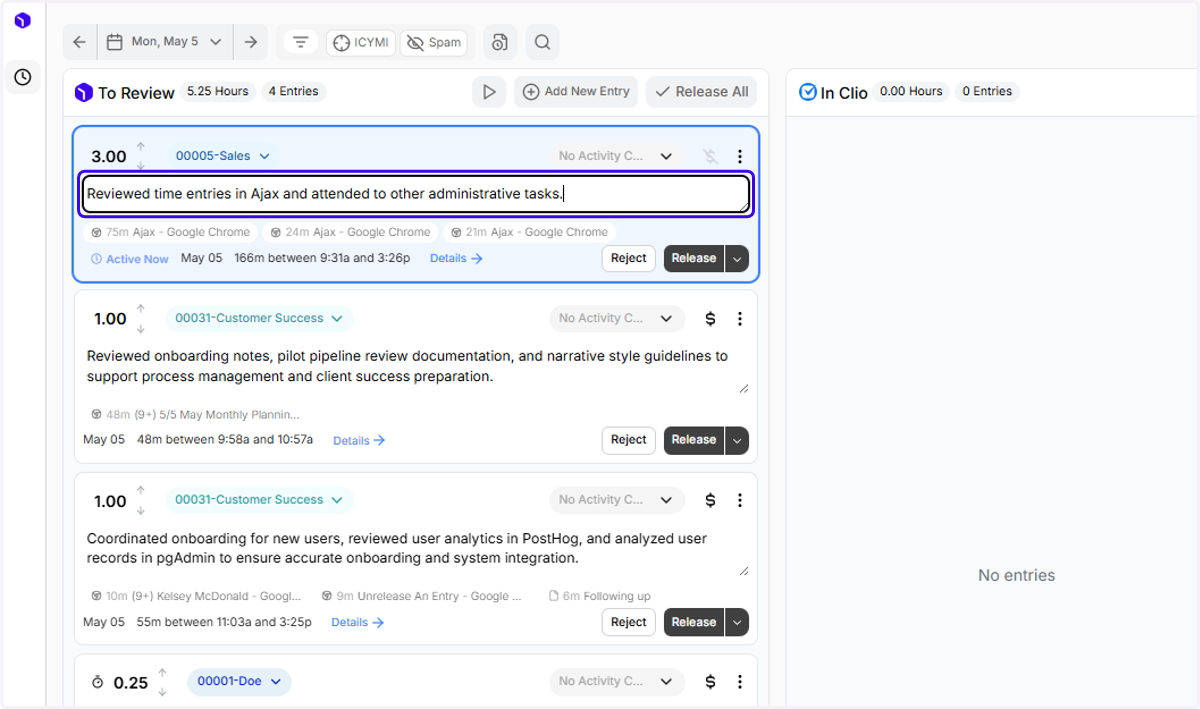This screenshot has height=709, width=1200.
Task: Open Details link for the 11:03a entry
Action: (359, 622)
